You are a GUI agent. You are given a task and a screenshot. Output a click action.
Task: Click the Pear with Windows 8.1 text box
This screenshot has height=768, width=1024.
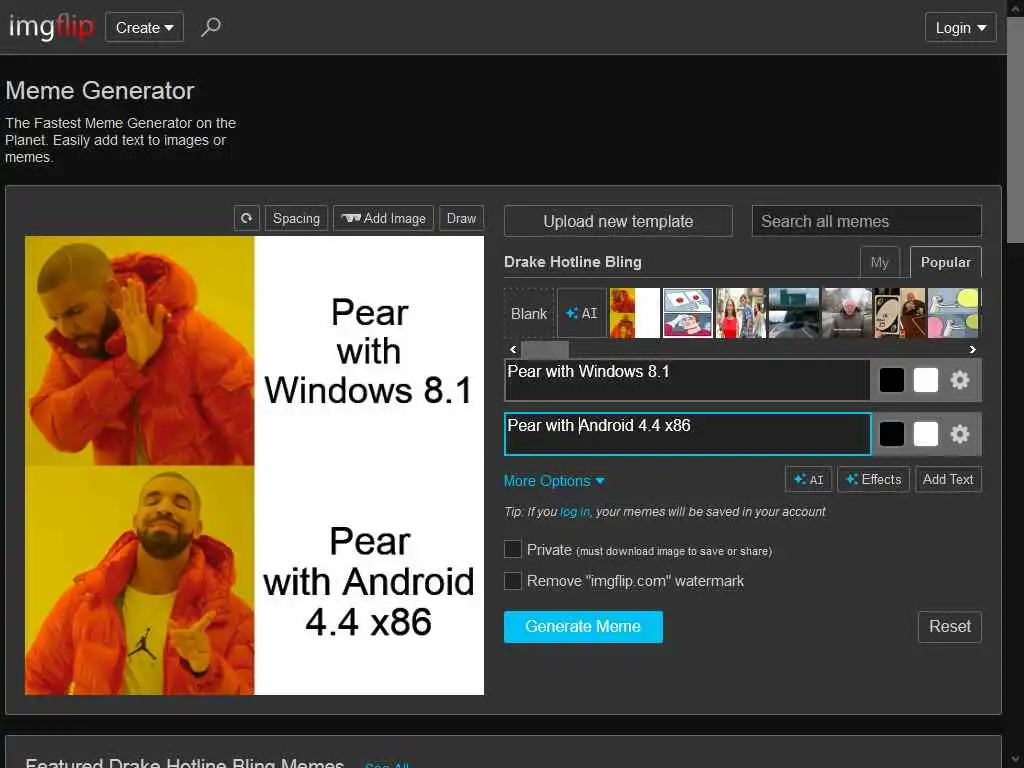687,379
